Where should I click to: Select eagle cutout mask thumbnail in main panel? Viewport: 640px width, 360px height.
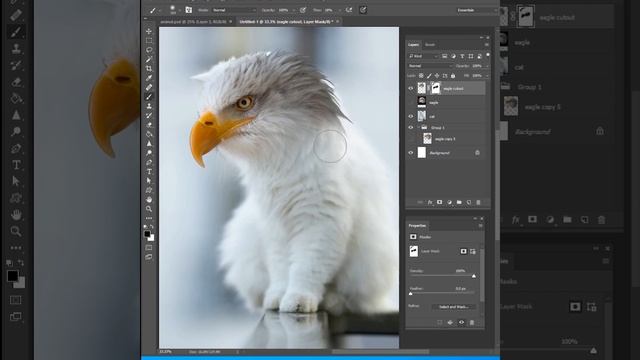(436, 88)
